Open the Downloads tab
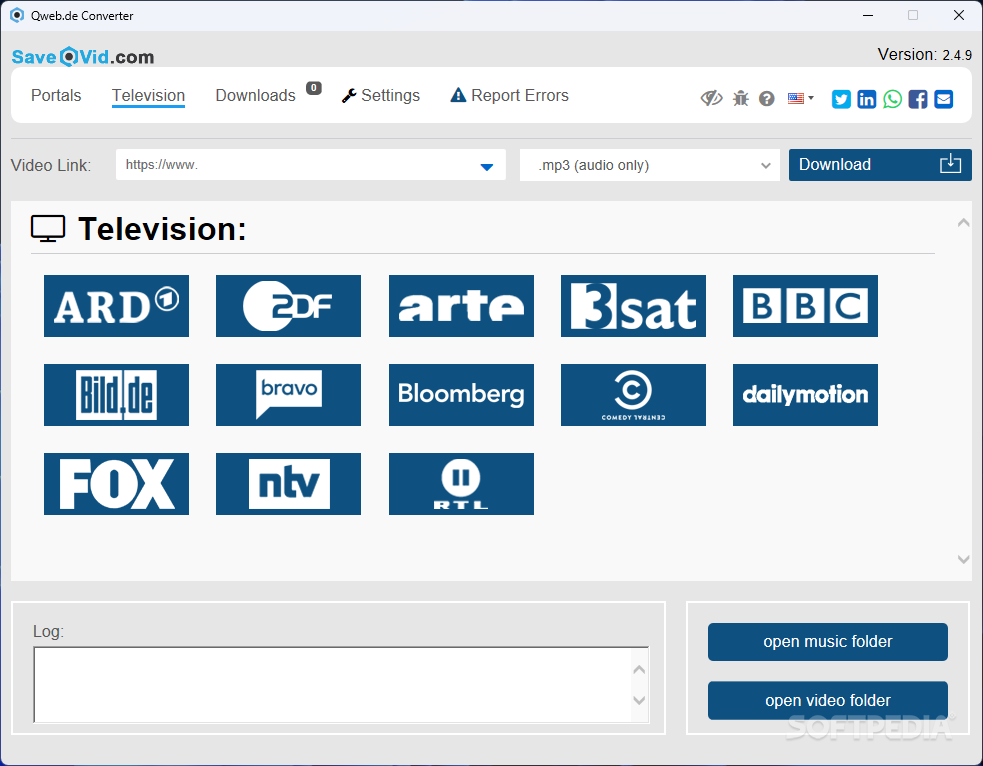 point(255,95)
